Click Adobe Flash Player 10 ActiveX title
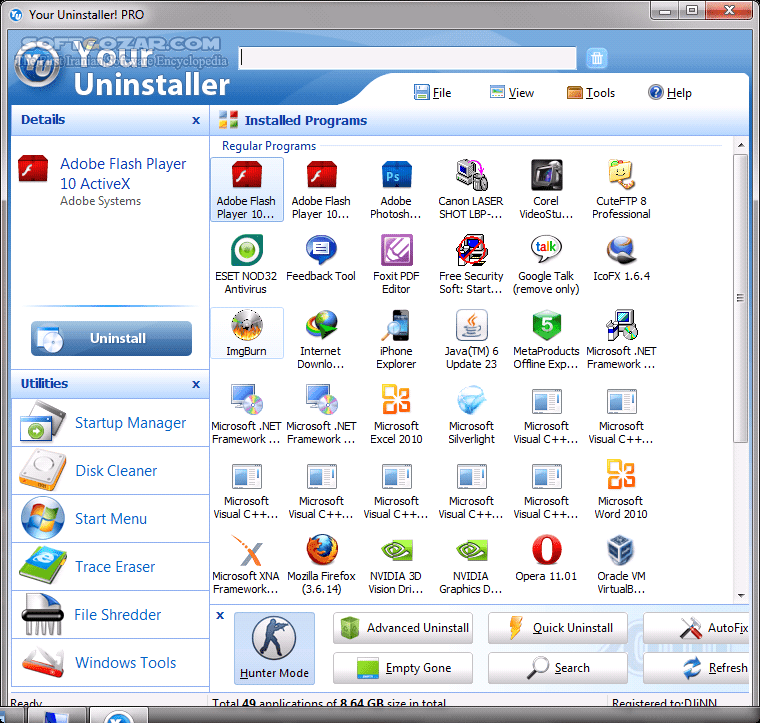The width and height of the screenshot is (760, 723). (123, 173)
